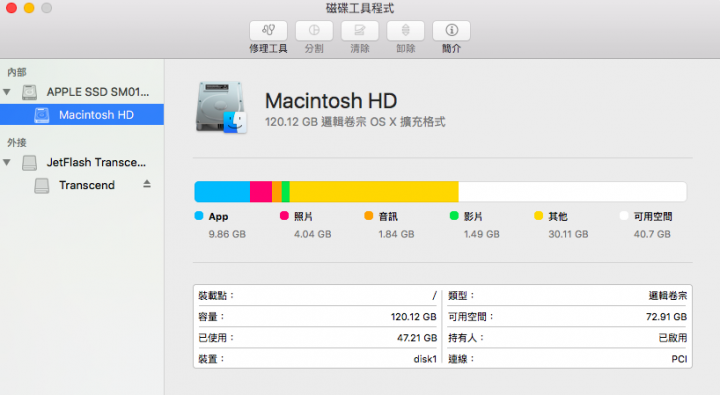Click the 卸除 unmount toolbar icon
Image resolution: width=720 pixels, height=395 pixels.
pos(405,30)
